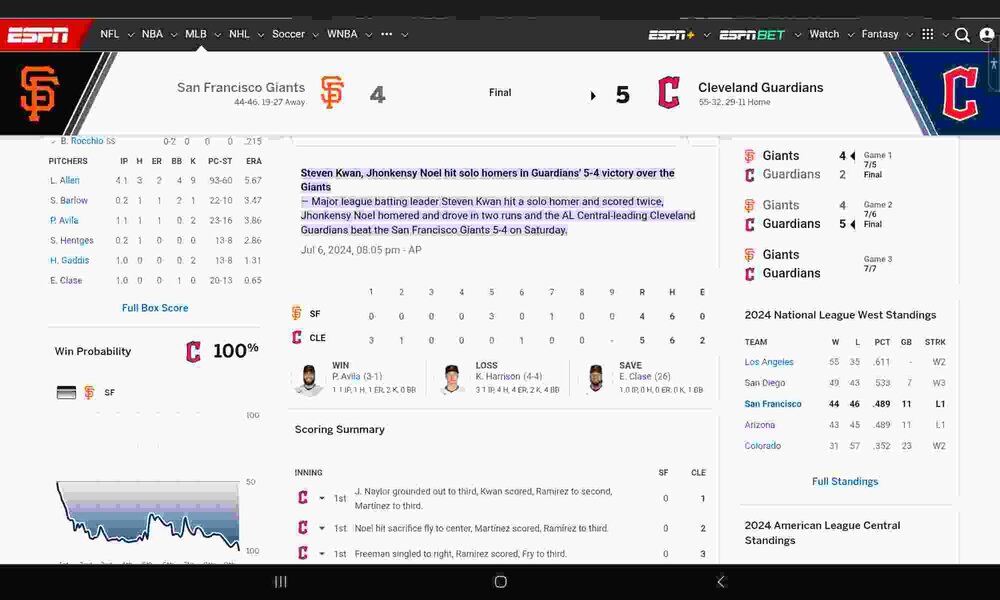Open the ESPN home logo
This screenshot has width=1000, height=600.
38,34
